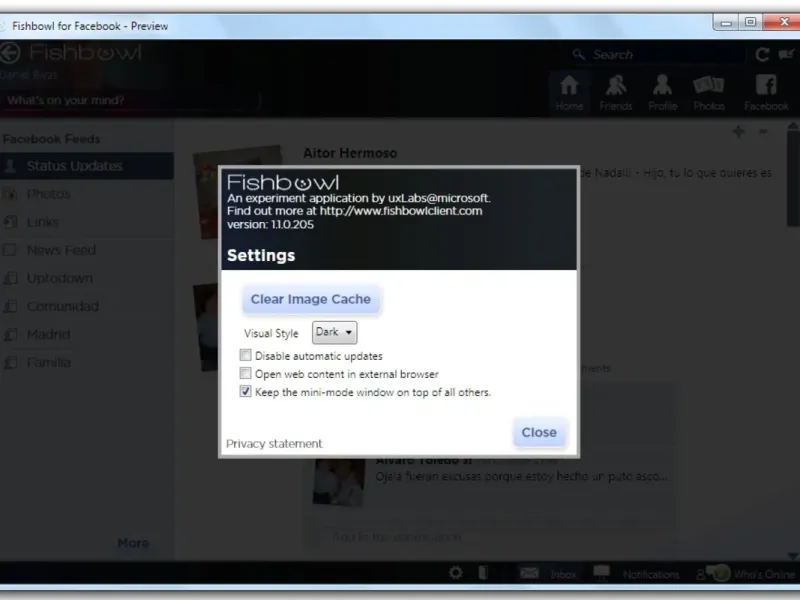Select Status Updates in Facebook Feeds
The width and height of the screenshot is (800, 600).
pos(87,166)
